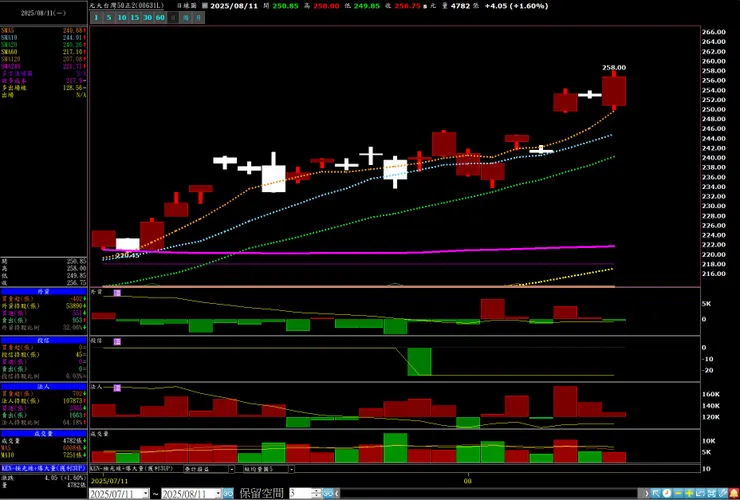Click the 法人 blue panel header

point(43,387)
